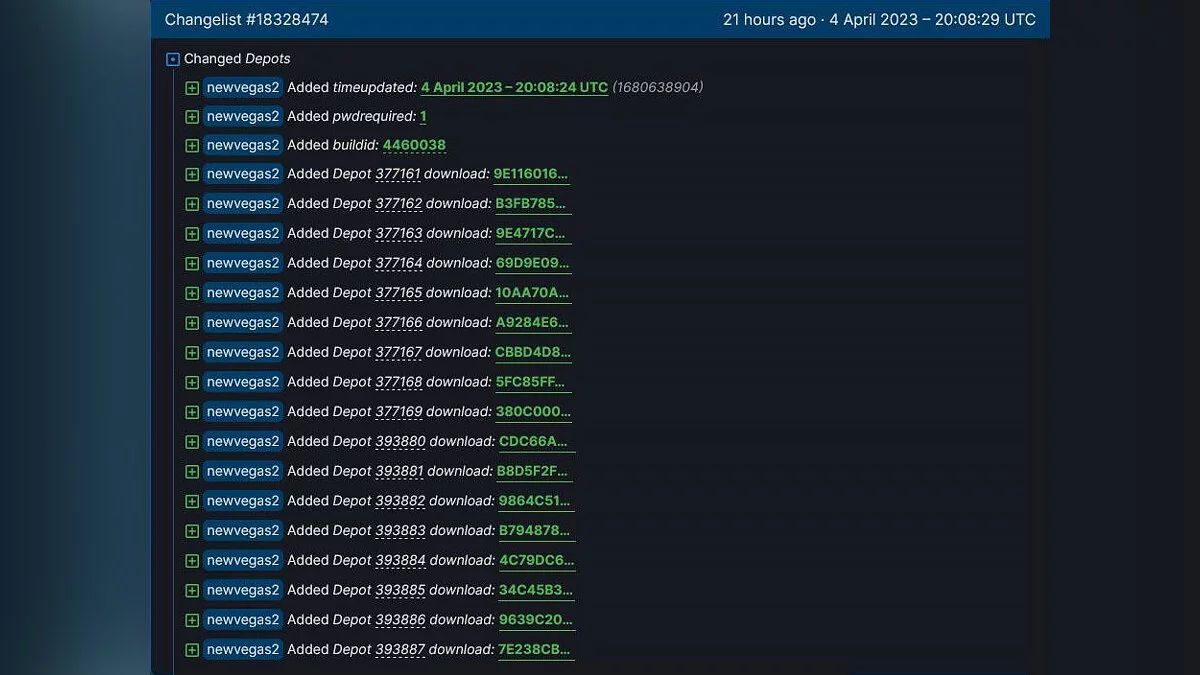Open Depot 393883 link
1200x675 pixels.
point(400,530)
